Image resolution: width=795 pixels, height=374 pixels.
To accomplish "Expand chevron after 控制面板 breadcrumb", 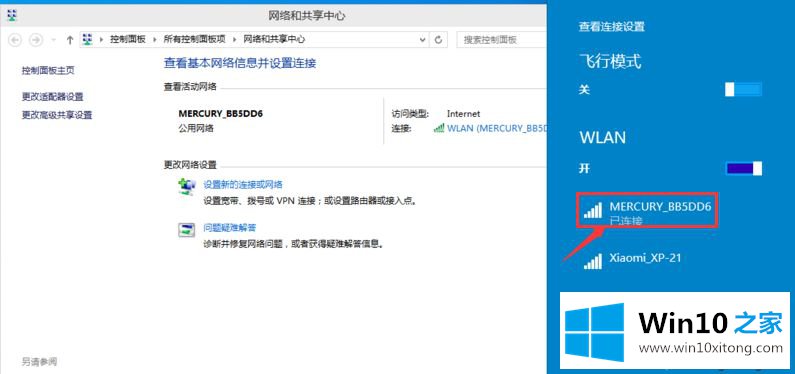I will (x=154, y=40).
